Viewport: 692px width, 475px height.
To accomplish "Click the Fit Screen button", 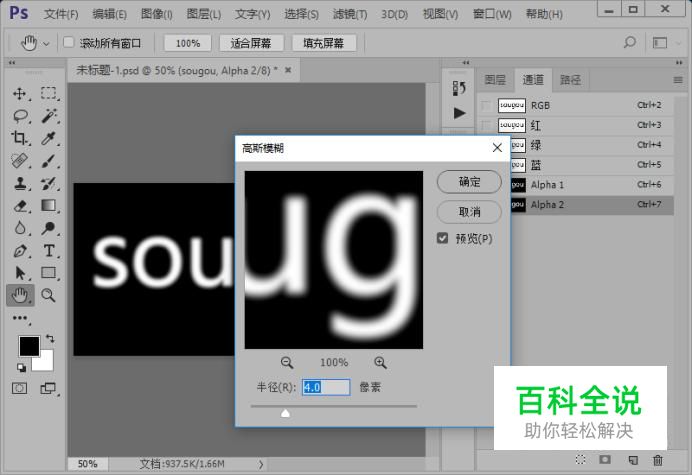I will [x=251, y=43].
